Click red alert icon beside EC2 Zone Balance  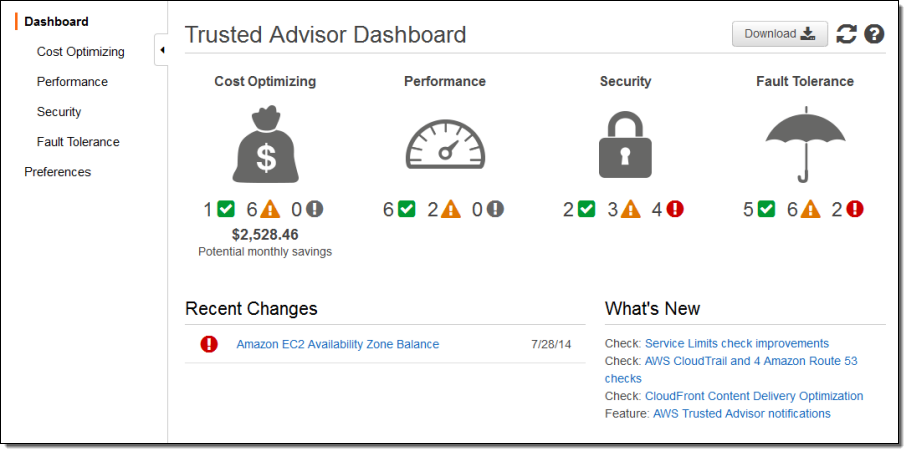click(209, 344)
